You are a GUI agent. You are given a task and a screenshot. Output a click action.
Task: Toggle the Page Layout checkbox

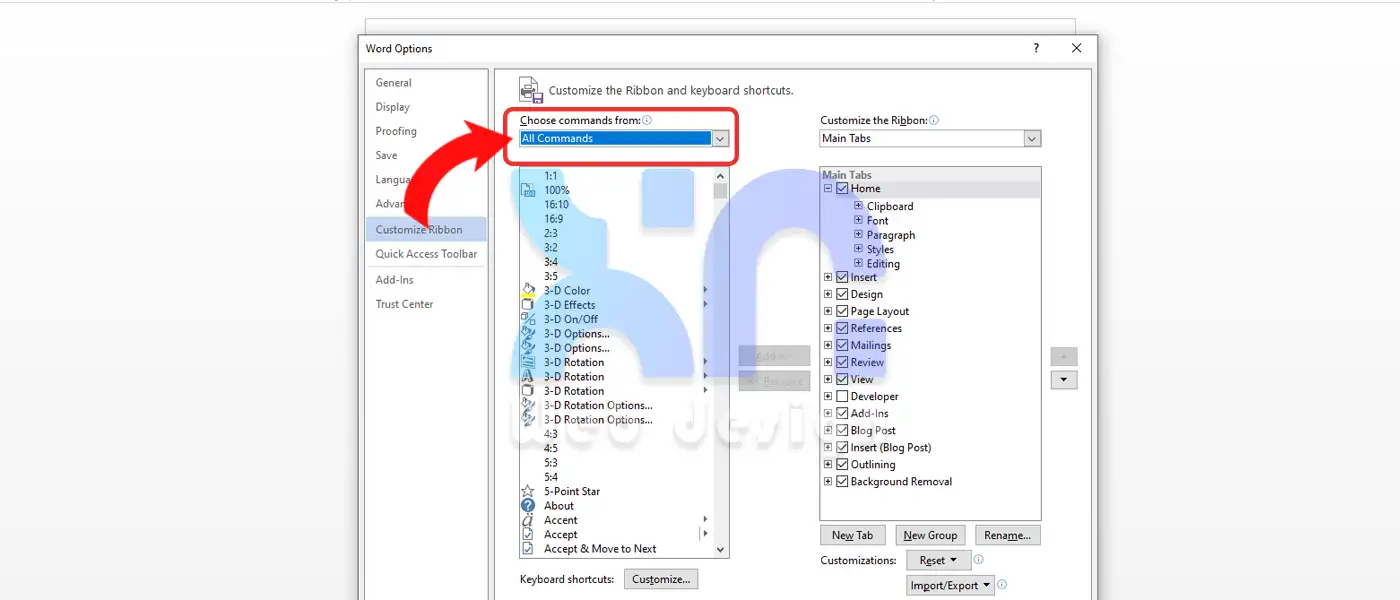842,311
